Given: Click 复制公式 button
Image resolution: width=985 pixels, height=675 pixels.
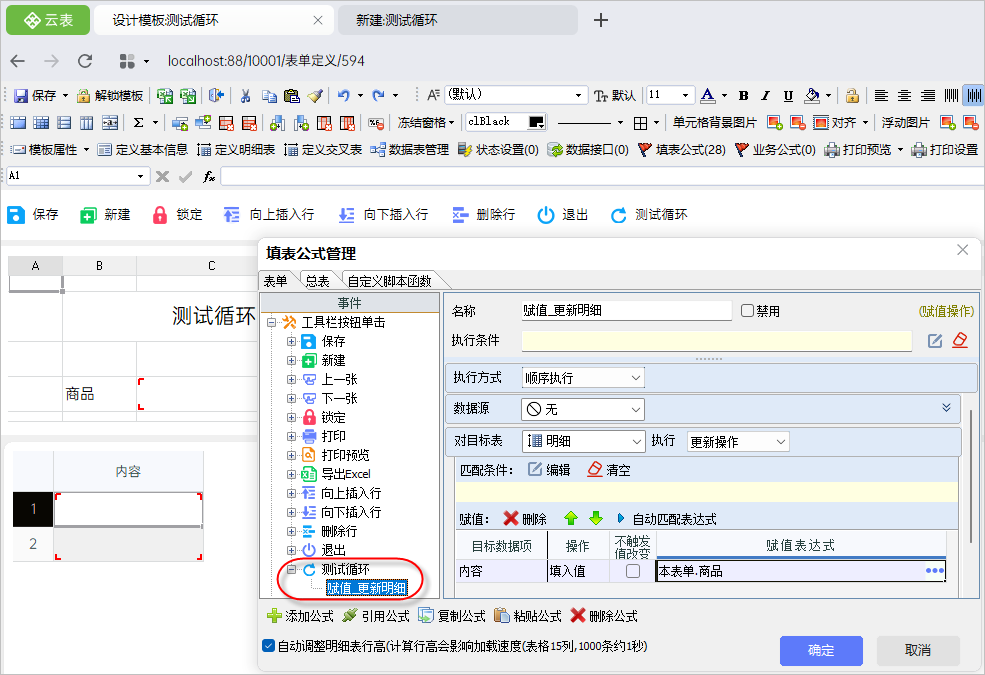Looking at the screenshot, I should pyautogui.click(x=452, y=616).
